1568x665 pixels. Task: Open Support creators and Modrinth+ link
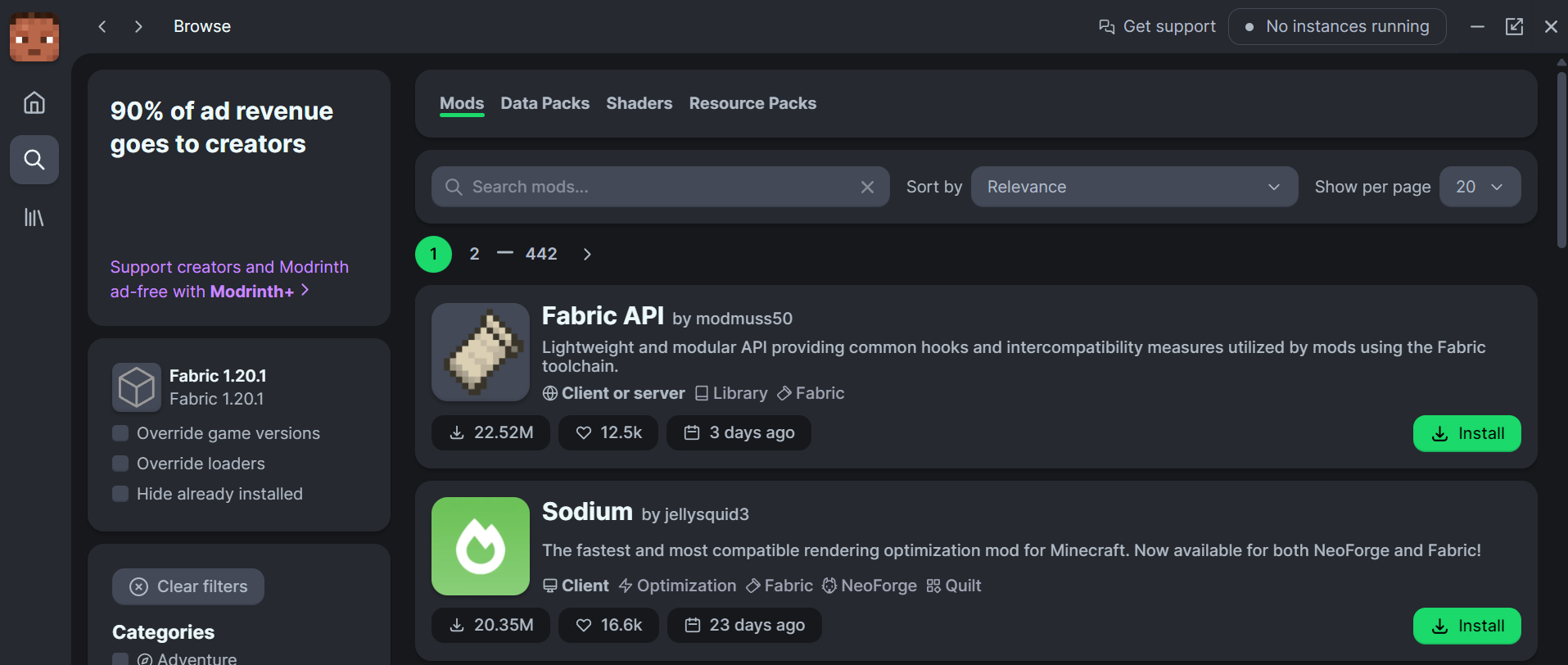pos(229,279)
